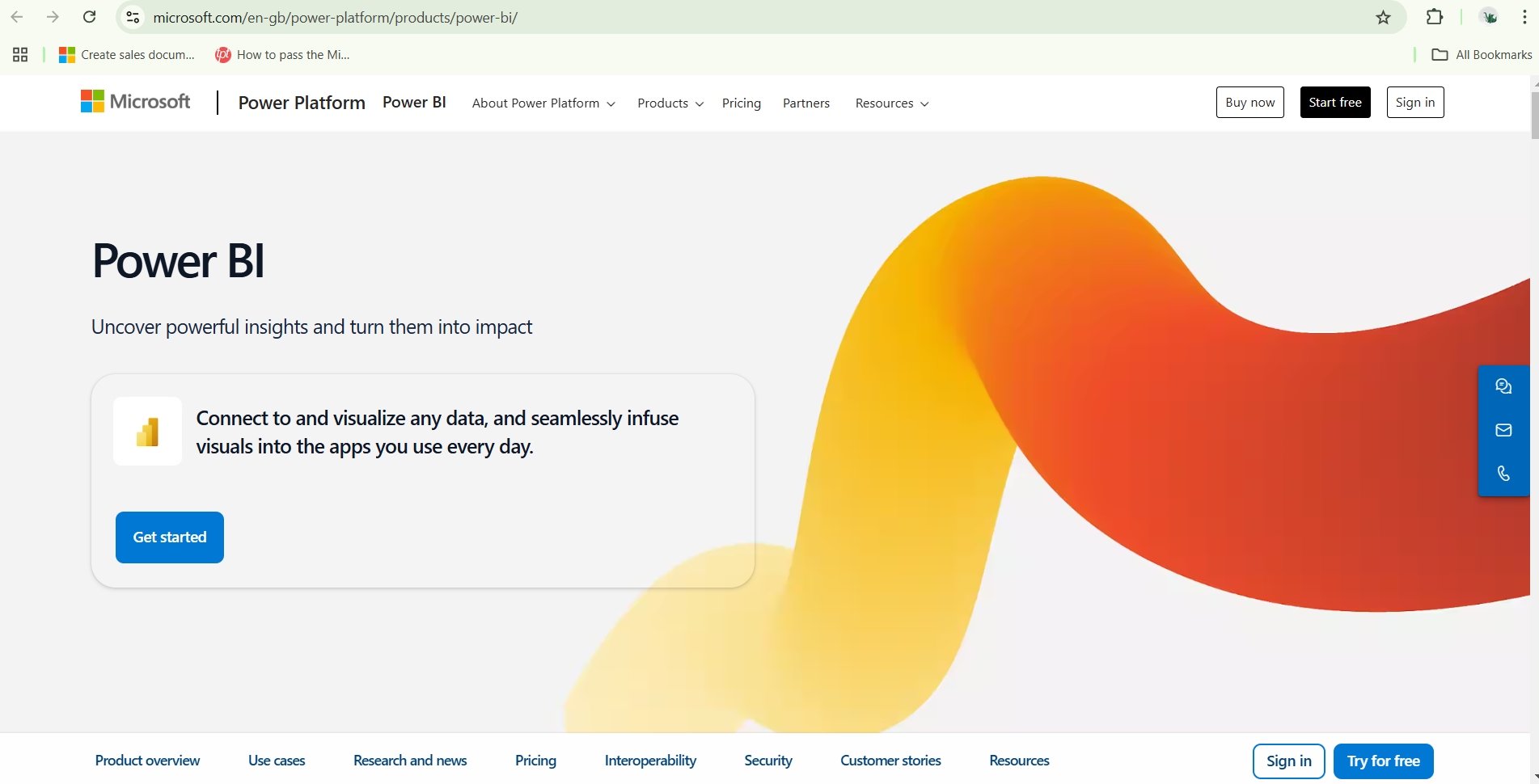Open the Chrome profile avatar

[1489, 17]
